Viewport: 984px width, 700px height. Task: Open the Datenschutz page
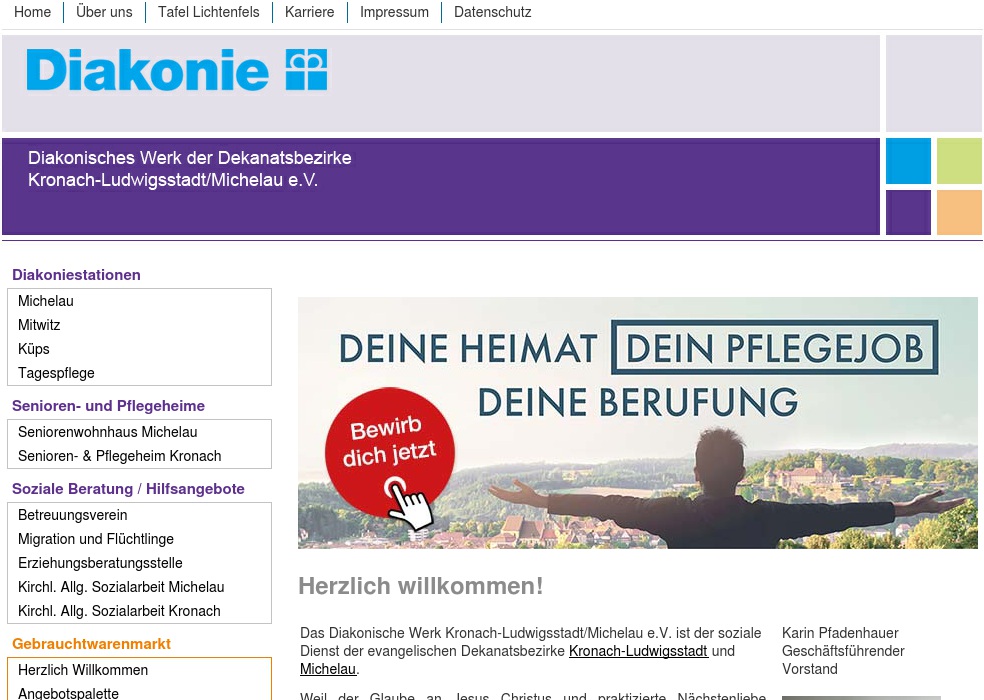point(493,12)
